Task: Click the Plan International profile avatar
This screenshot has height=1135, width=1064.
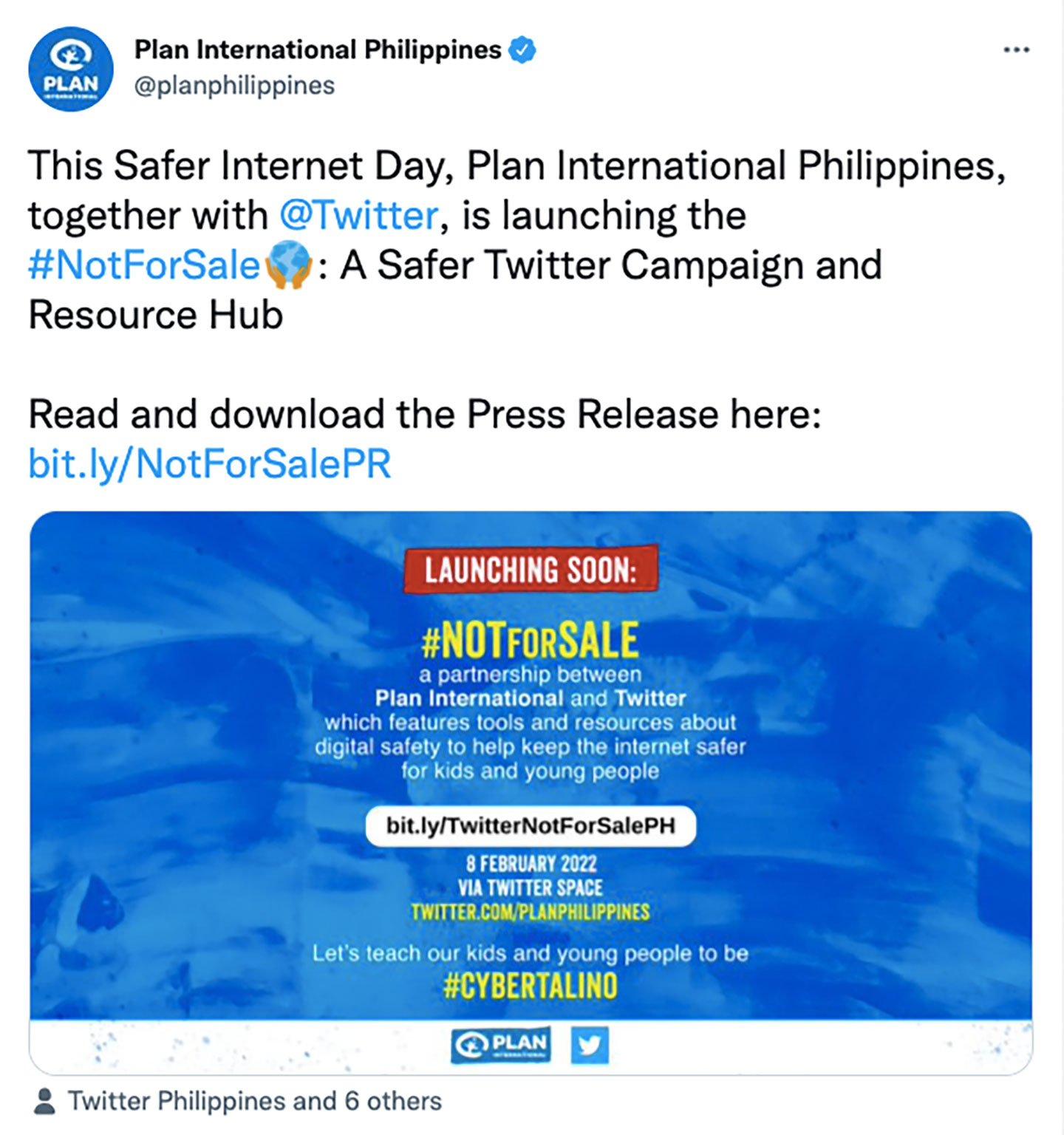Action: 71,69
